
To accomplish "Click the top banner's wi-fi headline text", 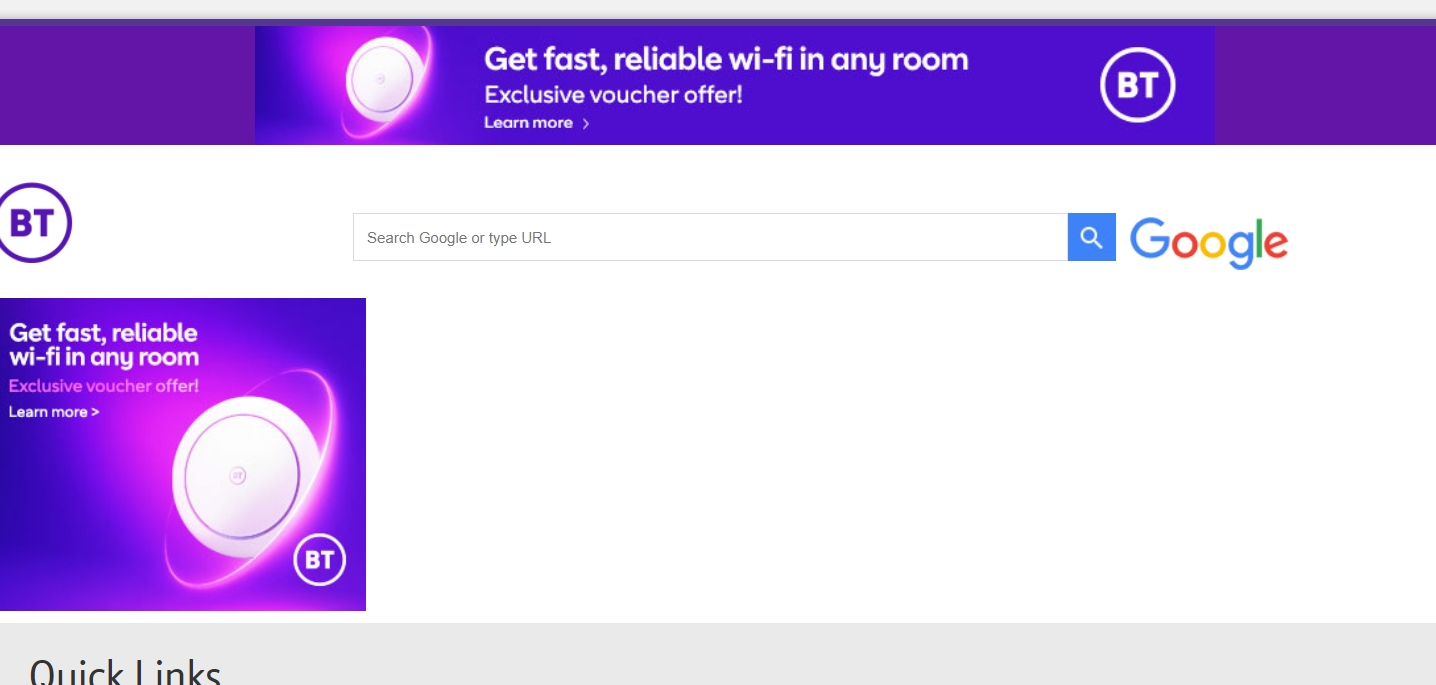I will click(x=726, y=60).
